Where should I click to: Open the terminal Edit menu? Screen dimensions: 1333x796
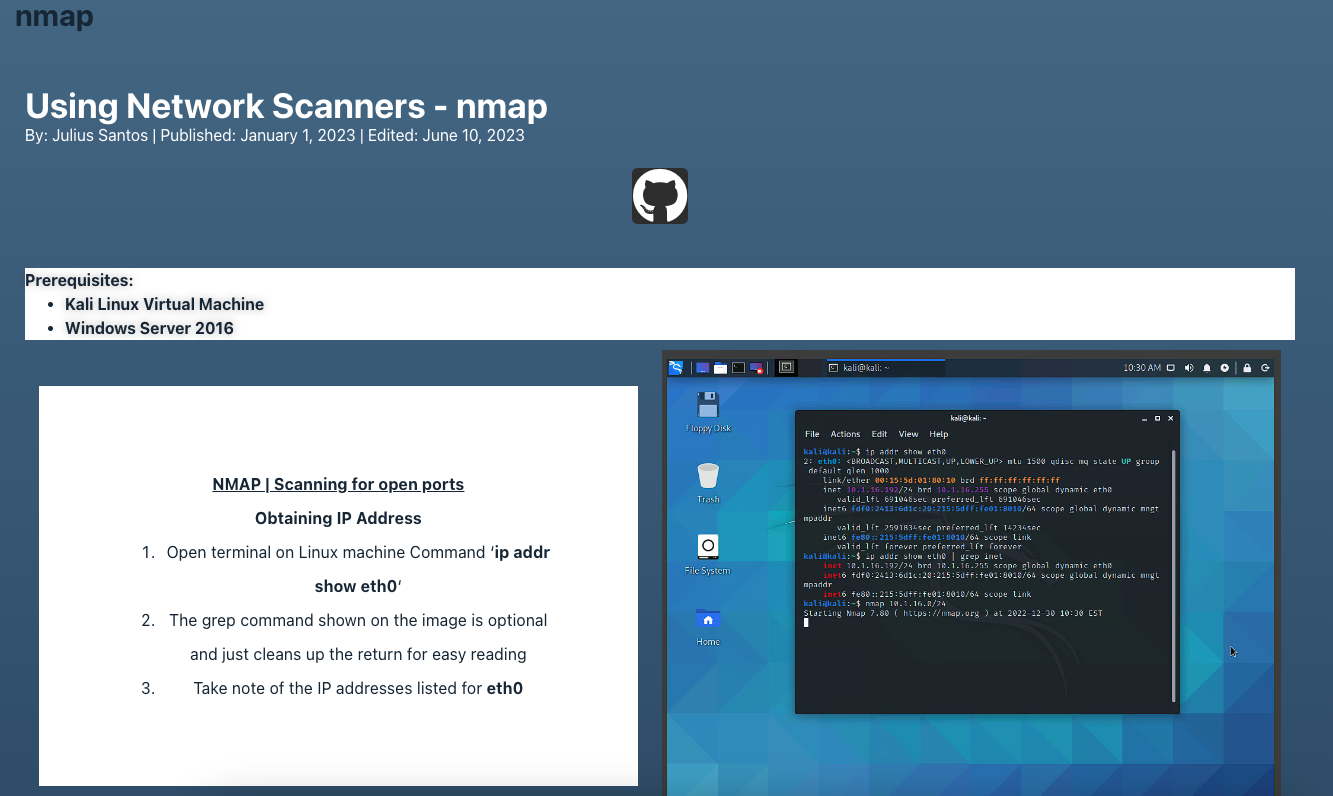(879, 434)
